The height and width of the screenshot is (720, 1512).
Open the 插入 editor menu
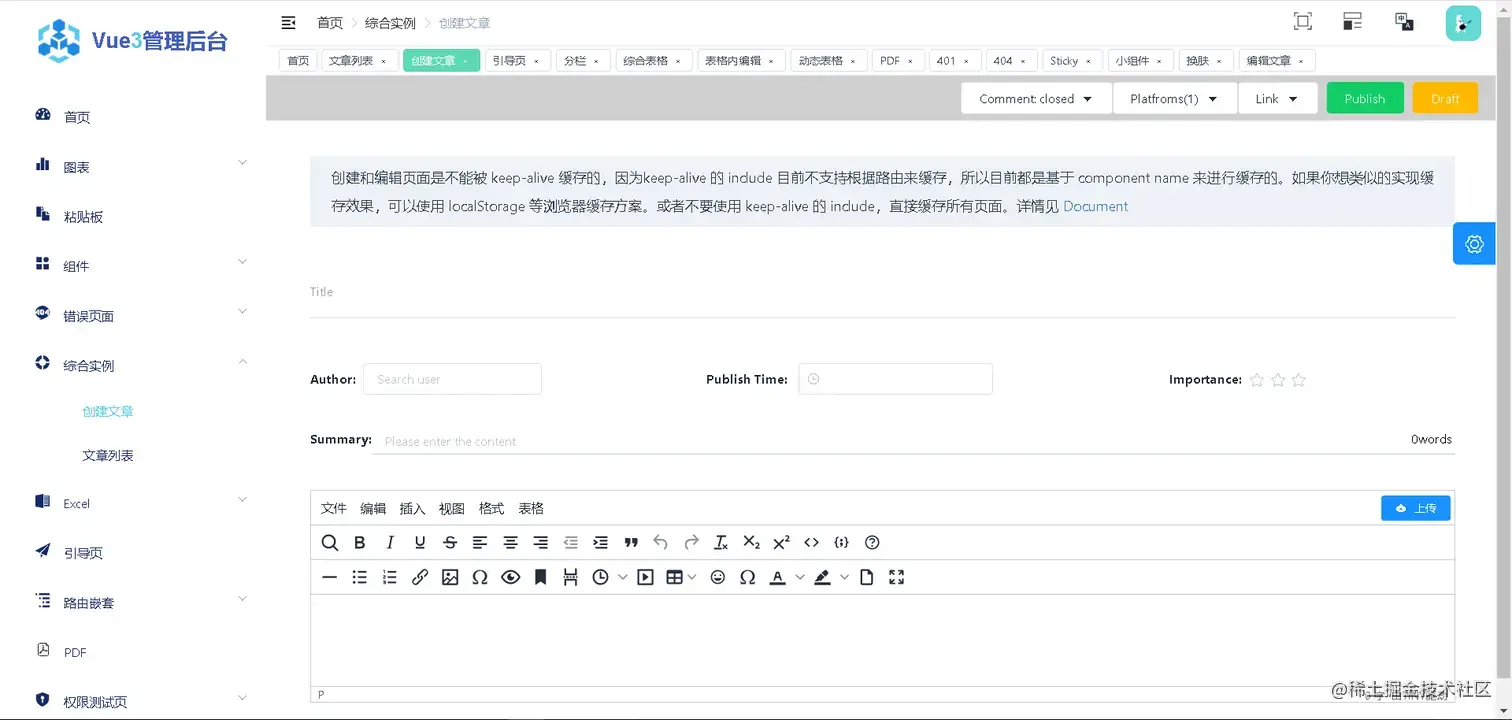(412, 508)
